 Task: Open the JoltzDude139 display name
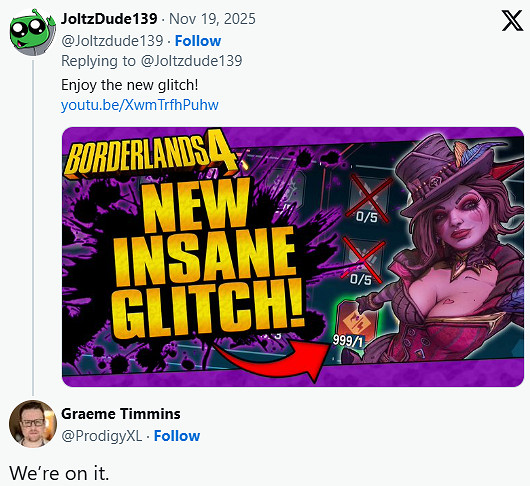click(109, 19)
